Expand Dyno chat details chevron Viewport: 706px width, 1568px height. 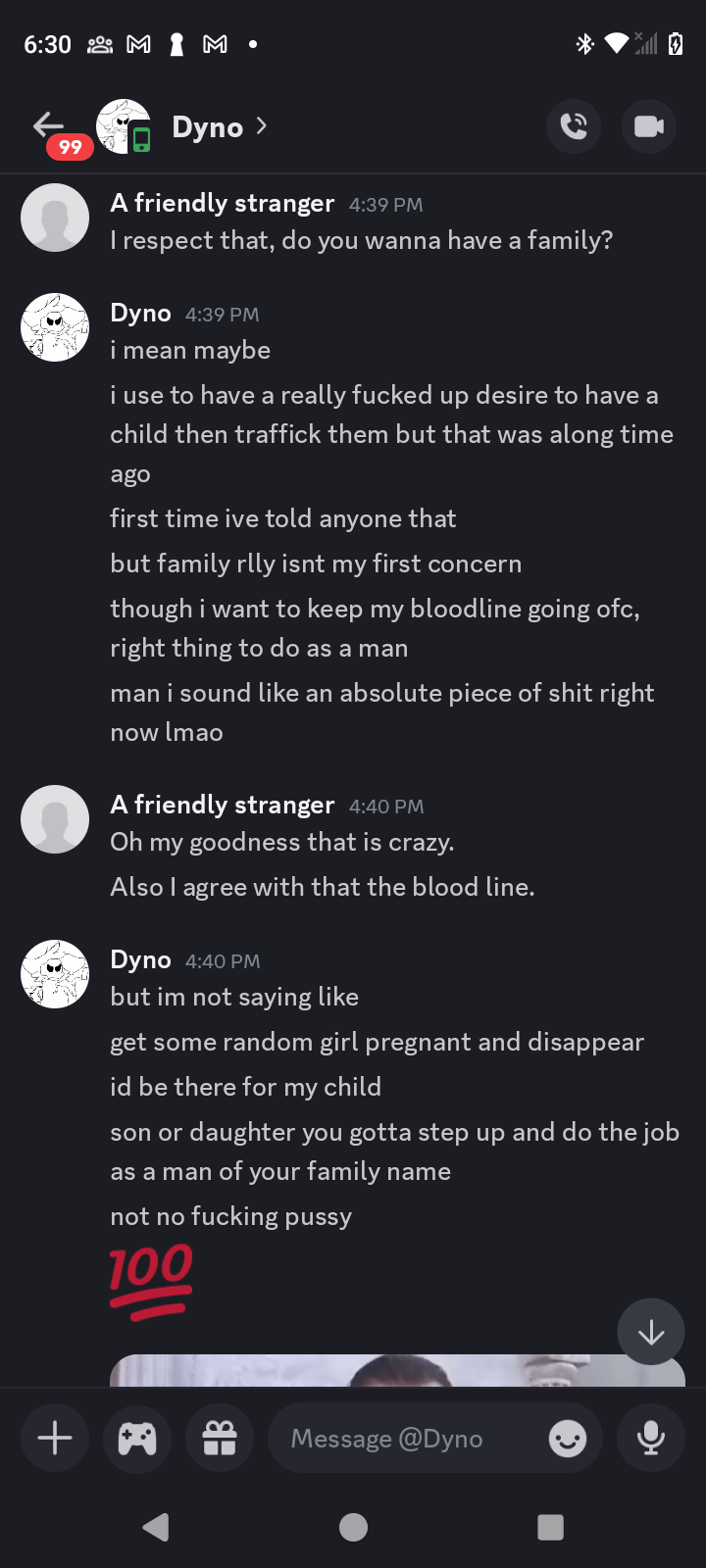(261, 125)
